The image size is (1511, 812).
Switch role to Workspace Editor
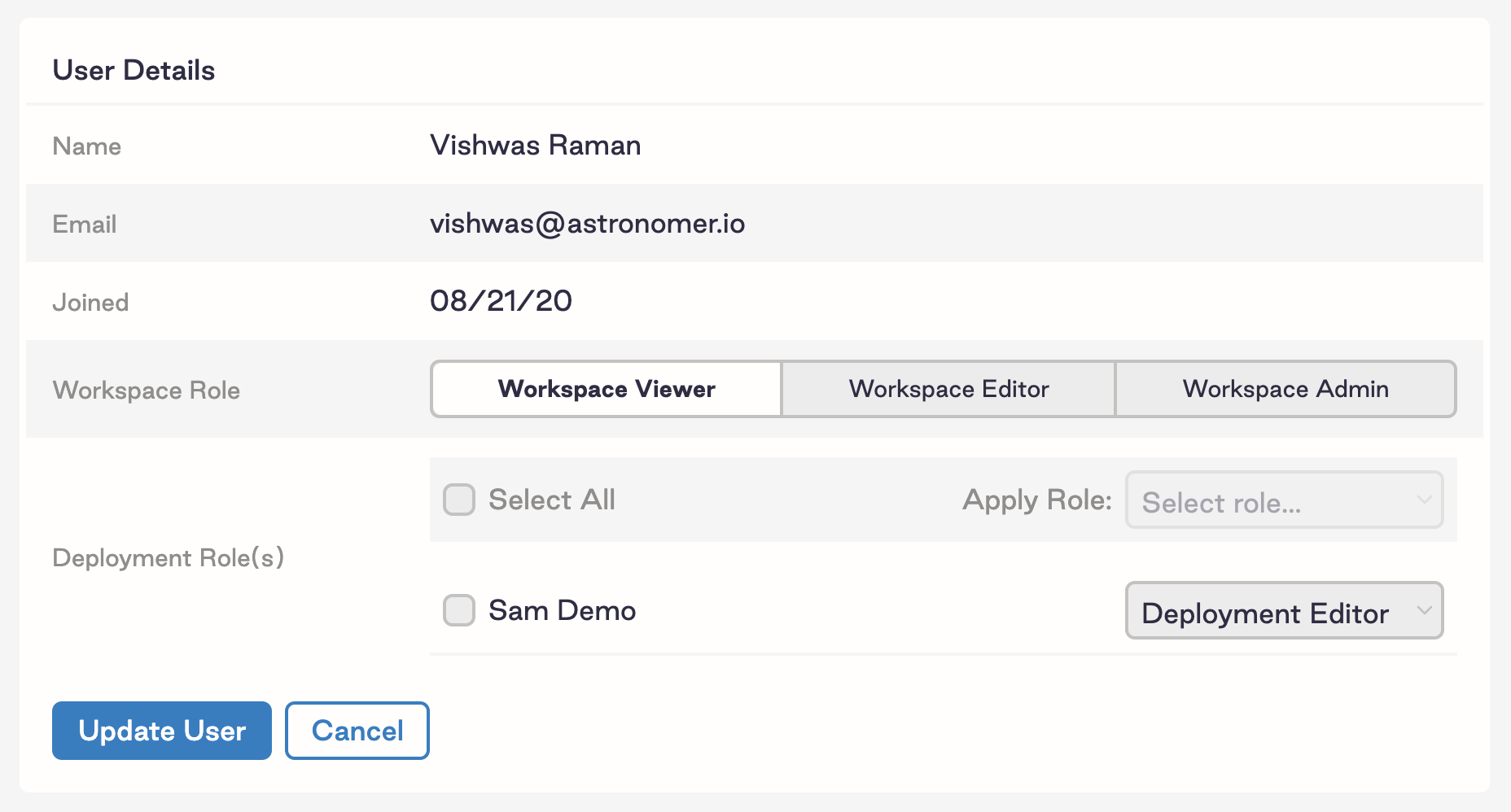click(x=948, y=389)
